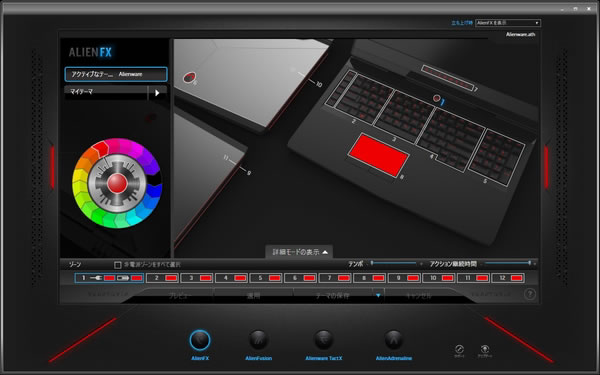
Task: Pick the blue segment on color wheel
Action: pyautogui.click(x=154, y=190)
